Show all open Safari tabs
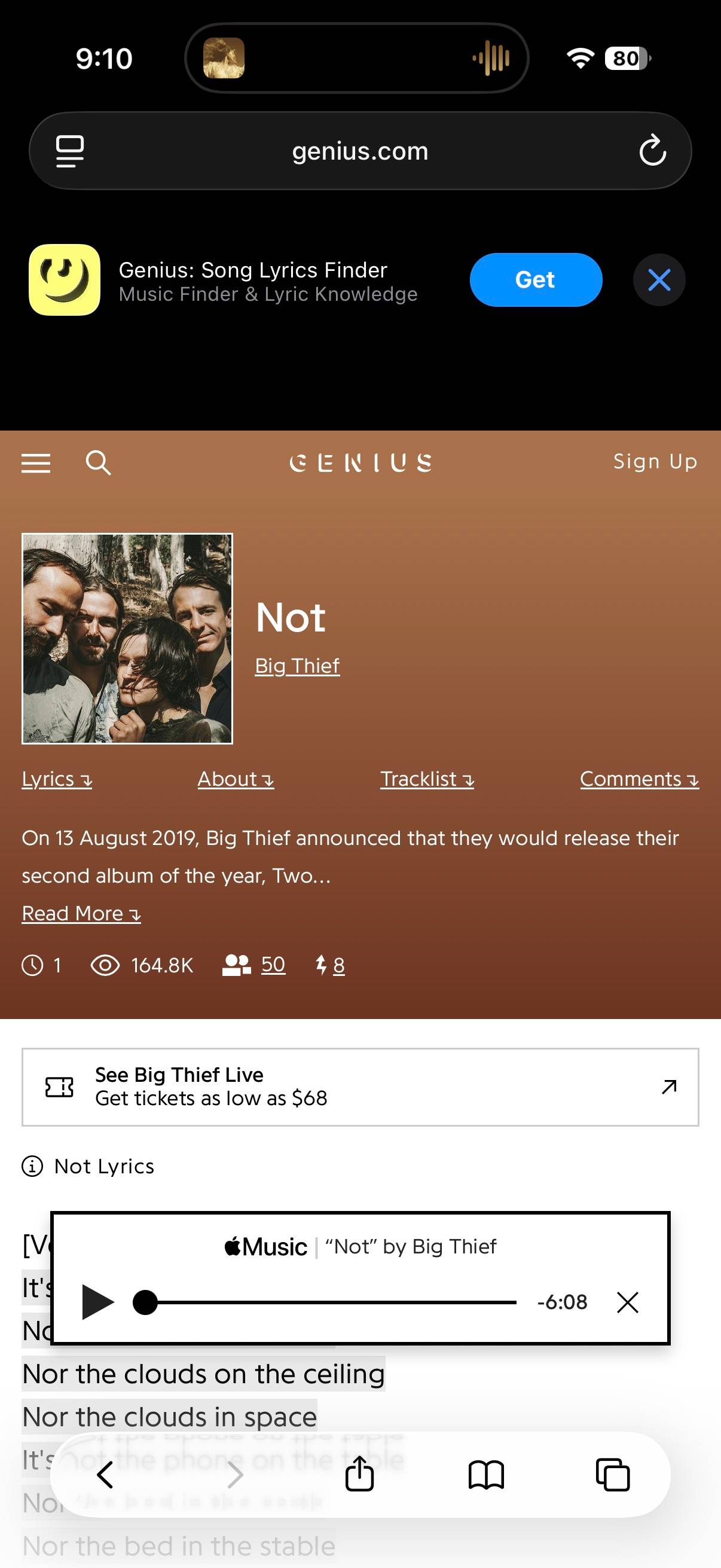721x1568 pixels. coord(612,1474)
